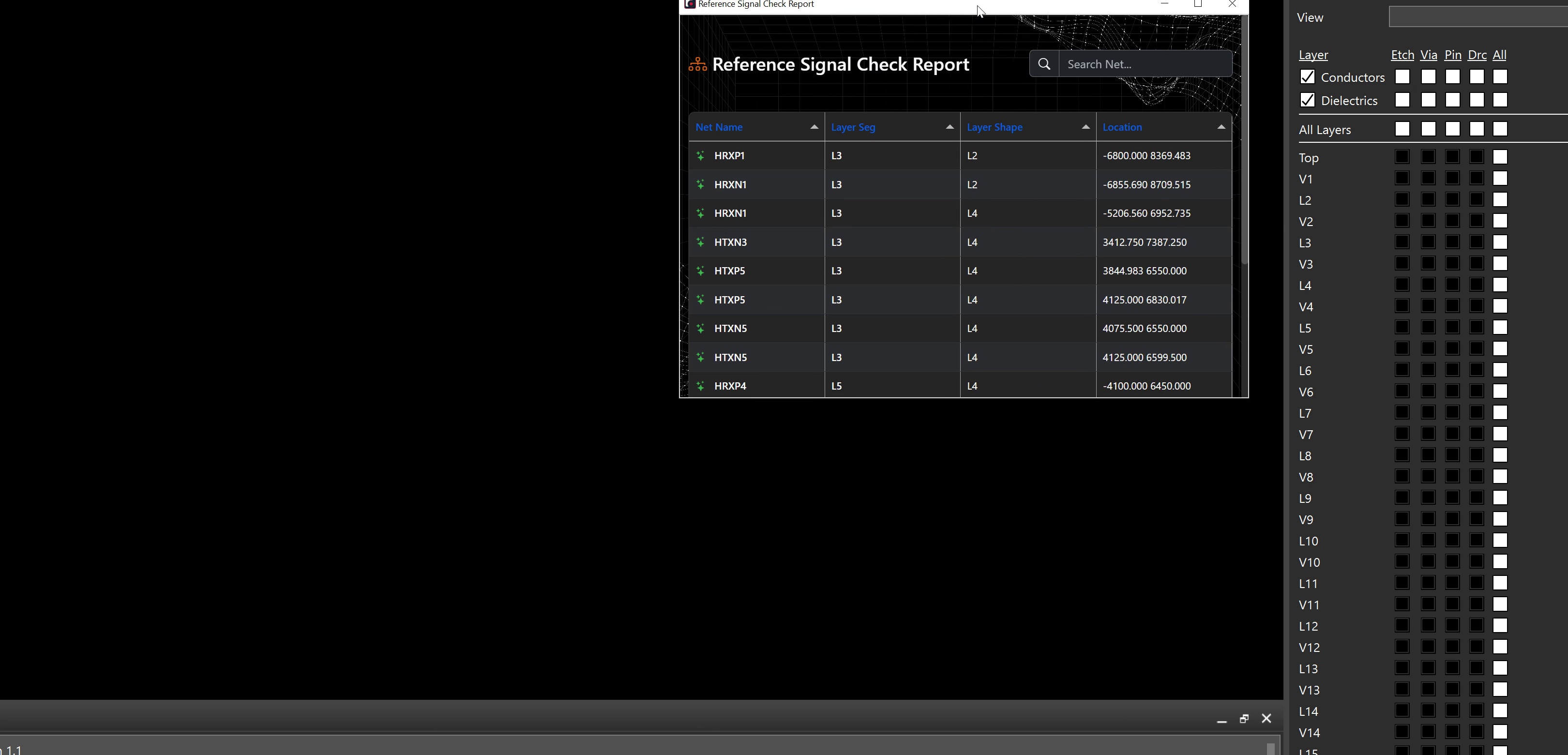Click the Drc column header link
The image size is (1568, 755).
(1478, 55)
